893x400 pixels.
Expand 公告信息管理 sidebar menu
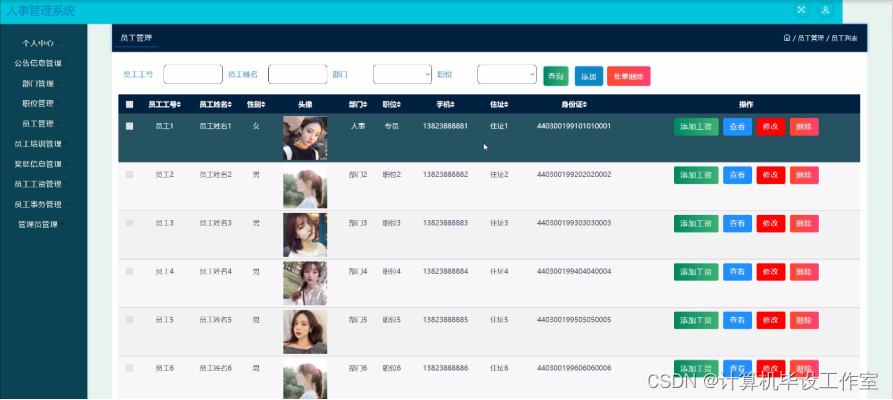tap(41, 63)
